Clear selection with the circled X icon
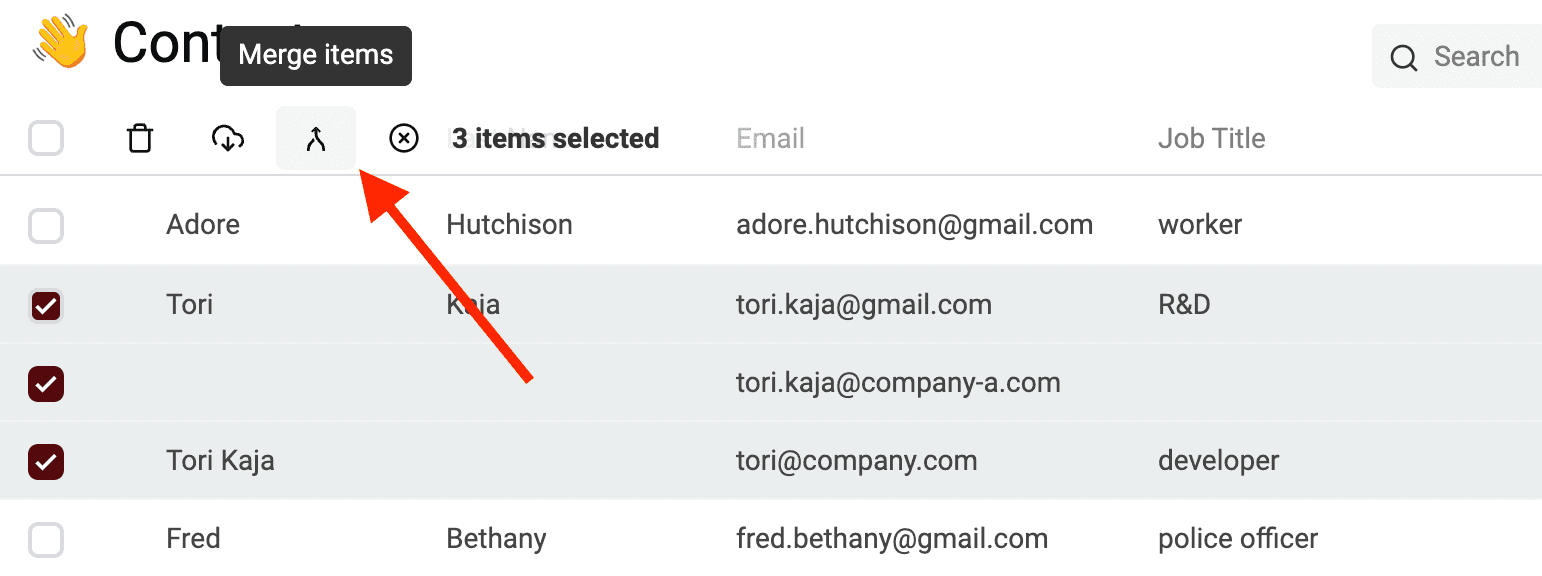The height and width of the screenshot is (576, 1542). tap(403, 139)
